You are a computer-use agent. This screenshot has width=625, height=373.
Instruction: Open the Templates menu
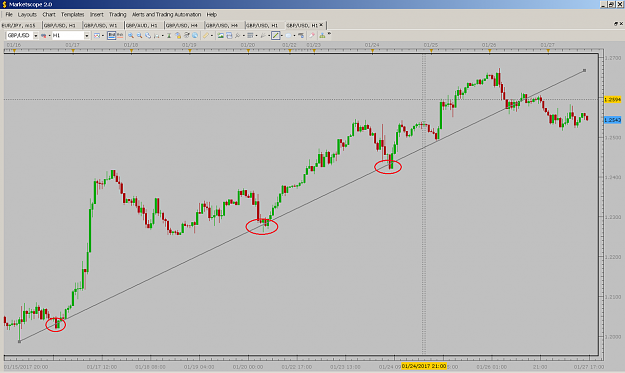click(x=73, y=14)
